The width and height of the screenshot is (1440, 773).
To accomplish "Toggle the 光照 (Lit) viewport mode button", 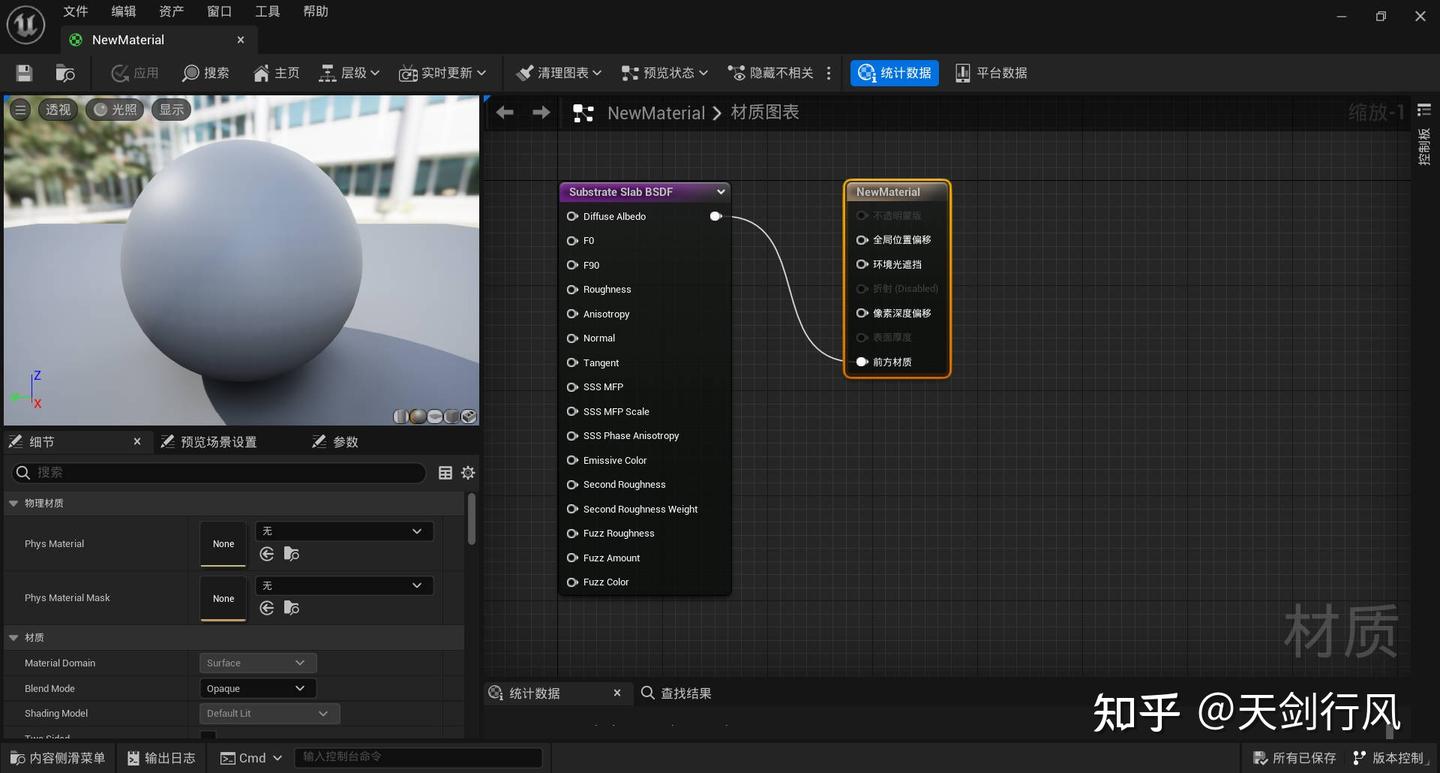I will coord(114,109).
